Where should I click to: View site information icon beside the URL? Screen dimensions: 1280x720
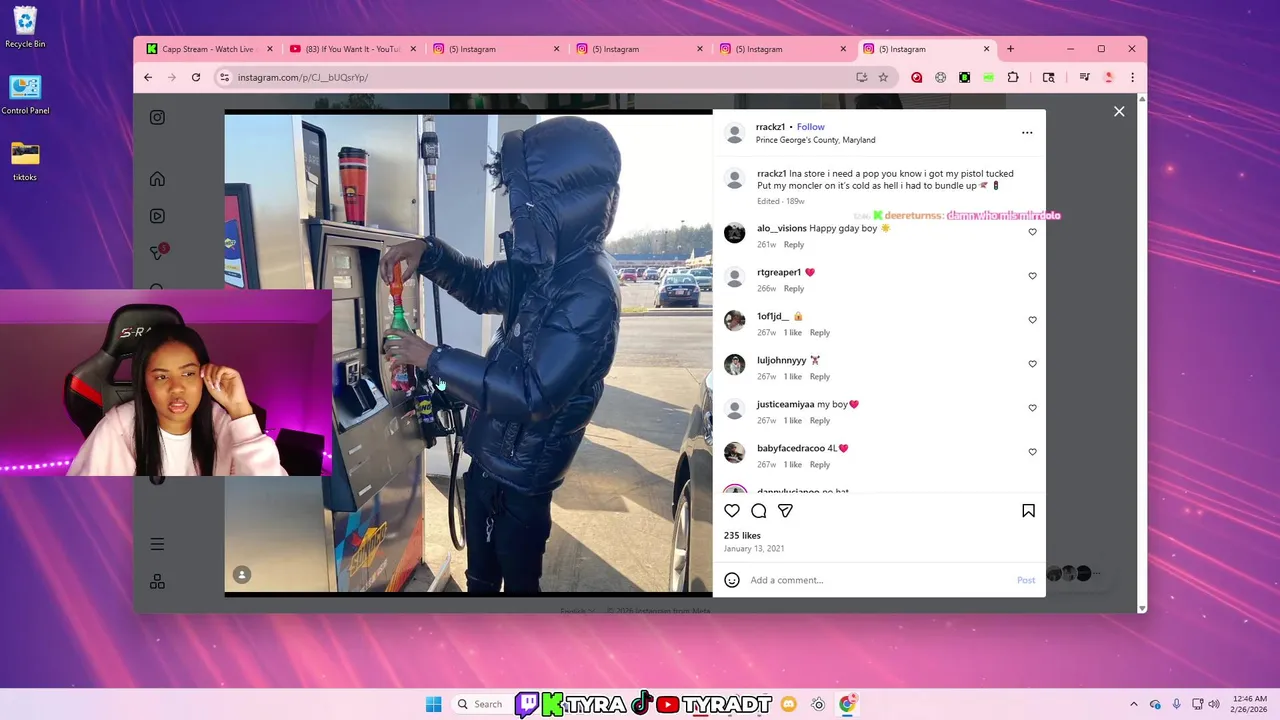[x=224, y=77]
